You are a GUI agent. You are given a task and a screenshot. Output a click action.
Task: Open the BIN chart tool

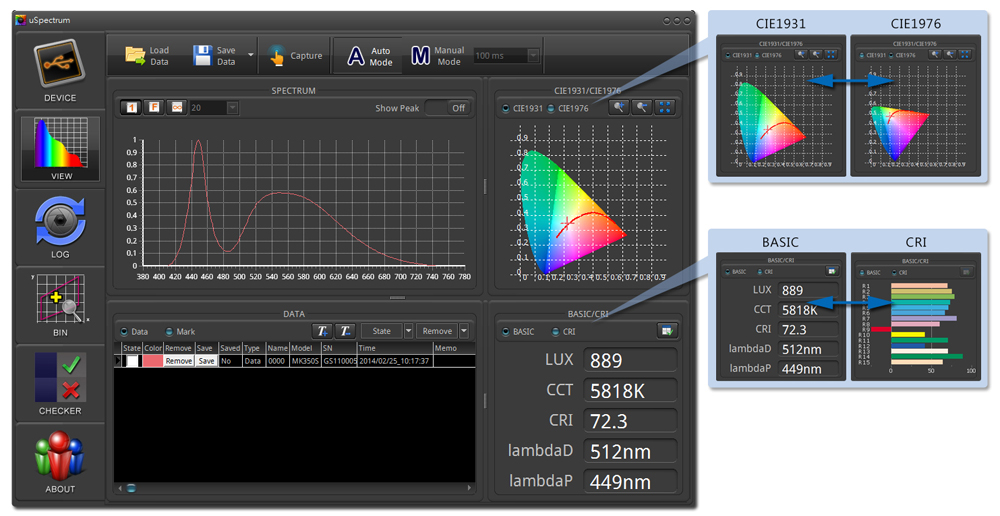pyautogui.click(x=60, y=305)
